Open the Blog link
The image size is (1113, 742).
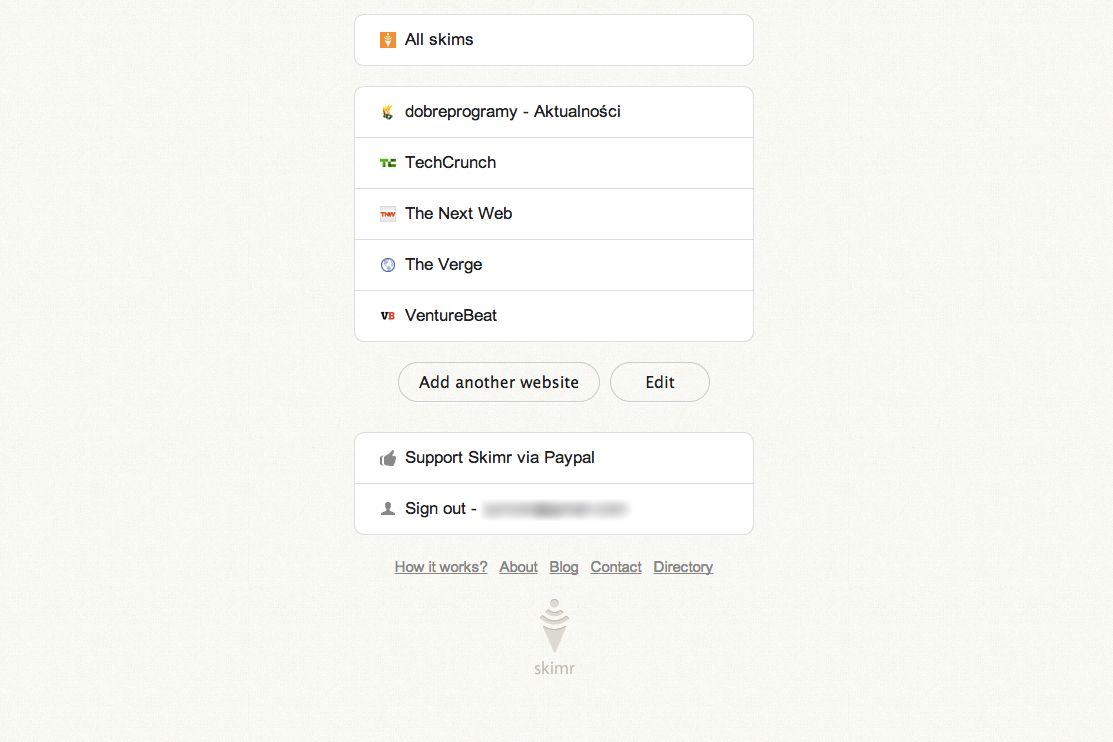[x=564, y=567]
